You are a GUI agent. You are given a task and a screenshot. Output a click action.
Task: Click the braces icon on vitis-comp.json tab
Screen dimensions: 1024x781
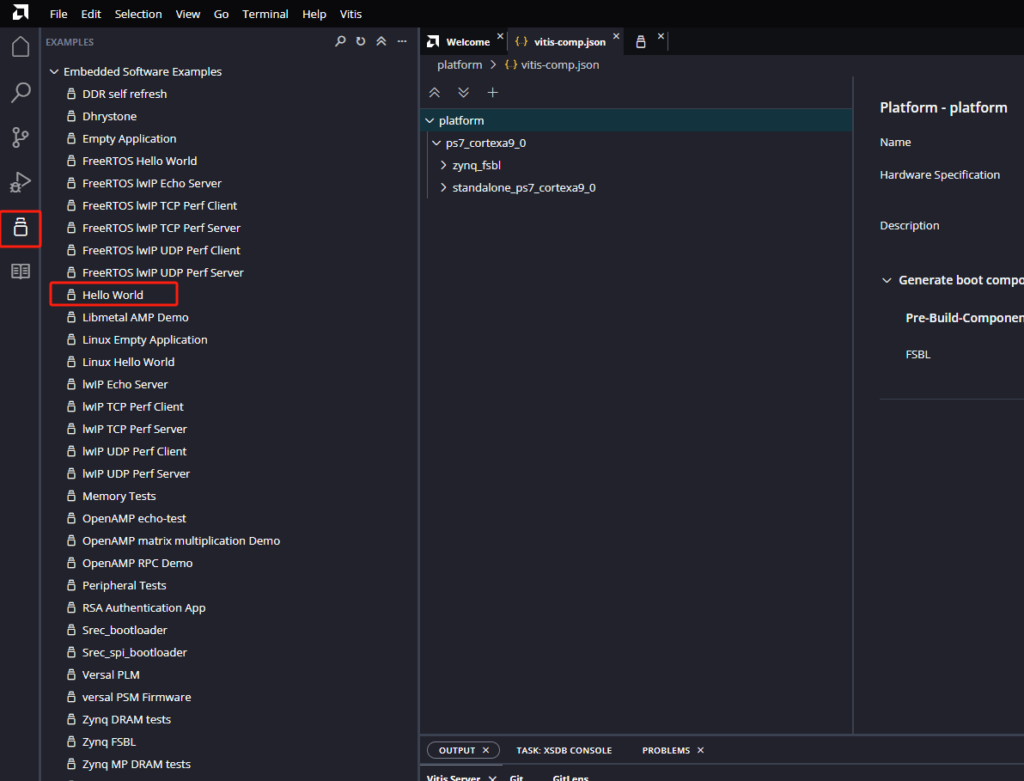pos(521,41)
